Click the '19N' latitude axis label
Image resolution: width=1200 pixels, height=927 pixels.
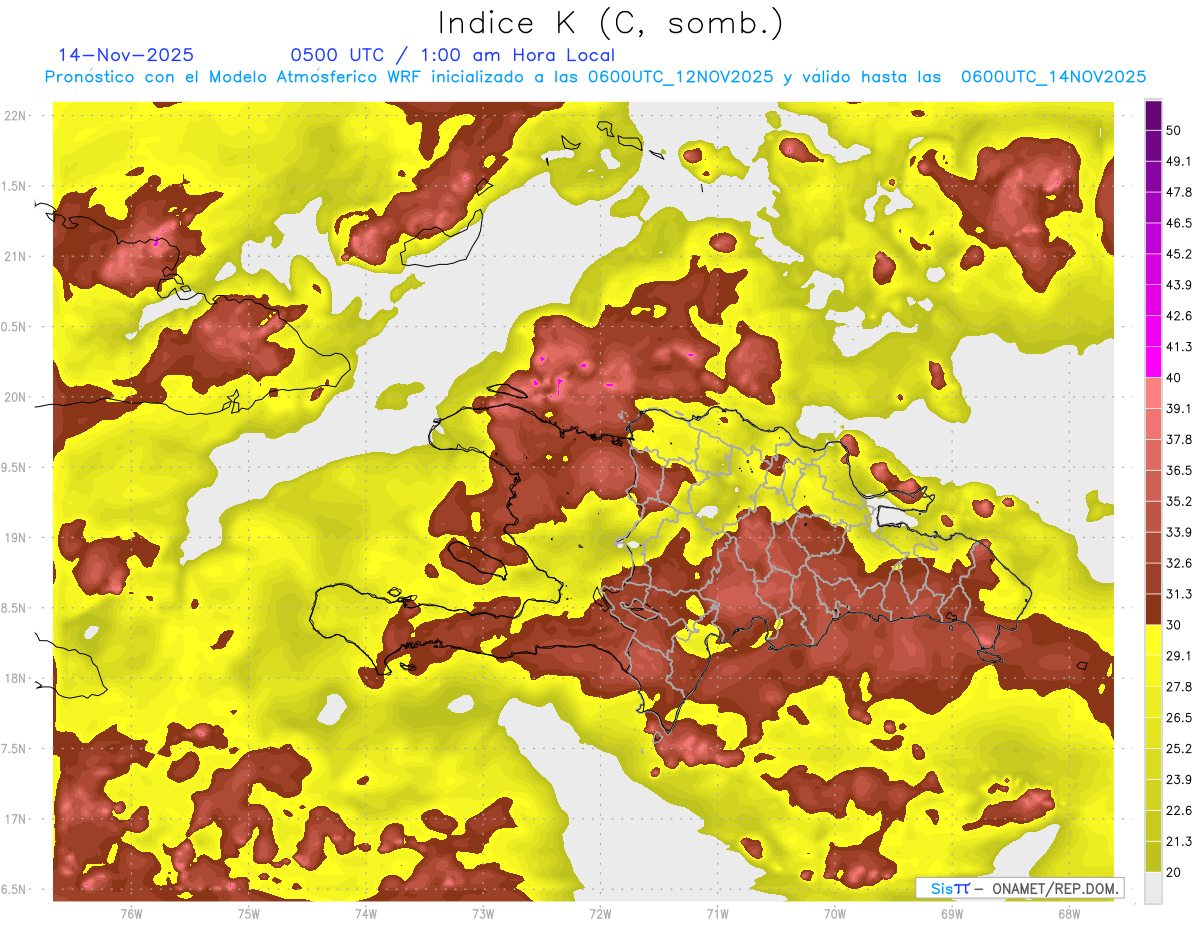[15, 537]
